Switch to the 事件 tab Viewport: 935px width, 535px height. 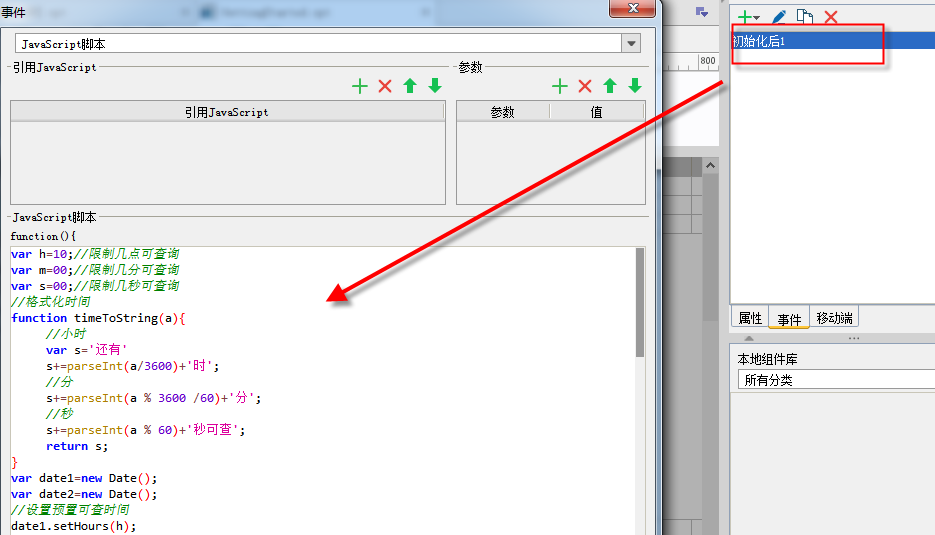click(789, 318)
